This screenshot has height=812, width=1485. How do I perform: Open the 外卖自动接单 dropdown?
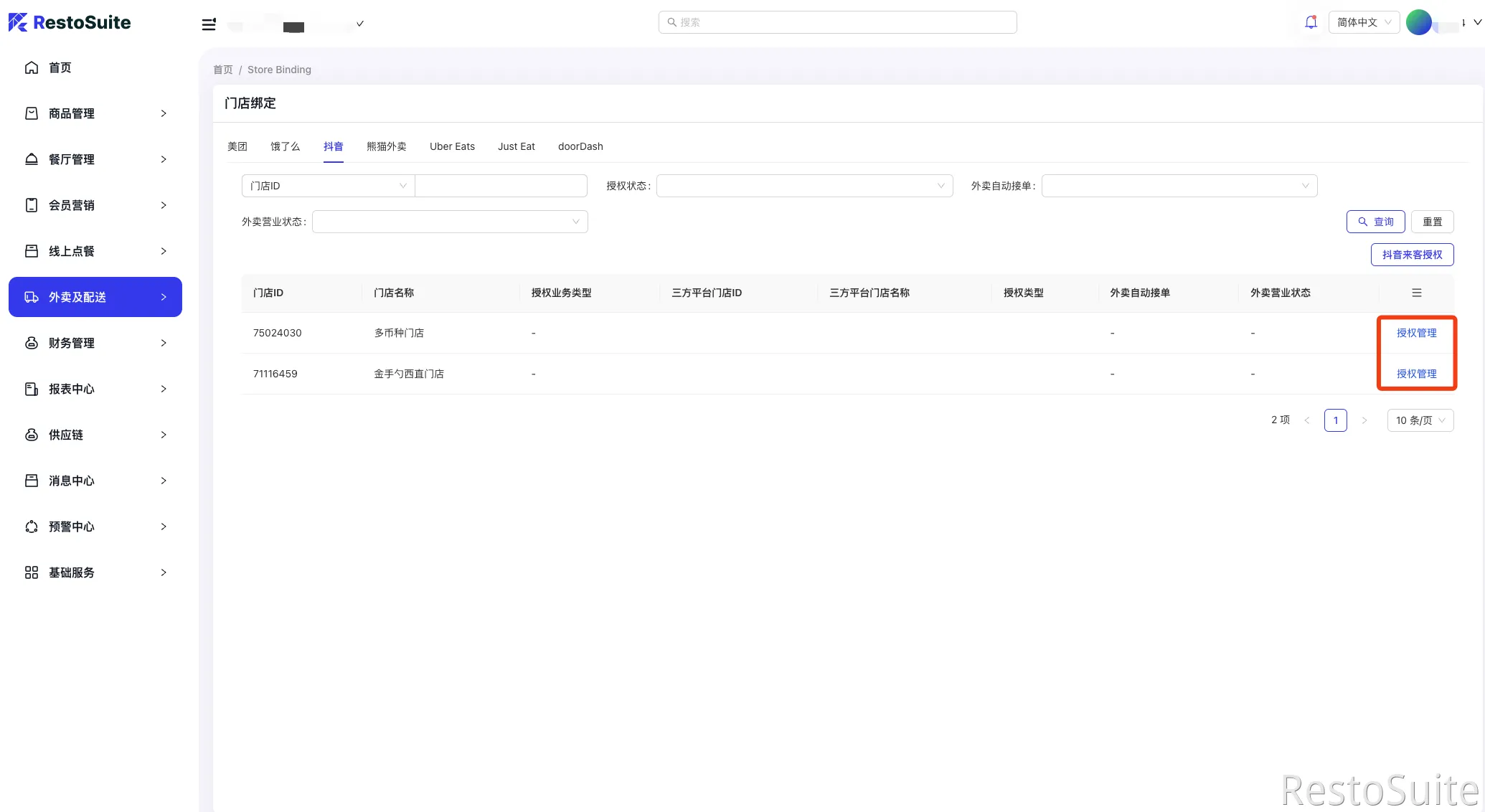coord(1179,186)
